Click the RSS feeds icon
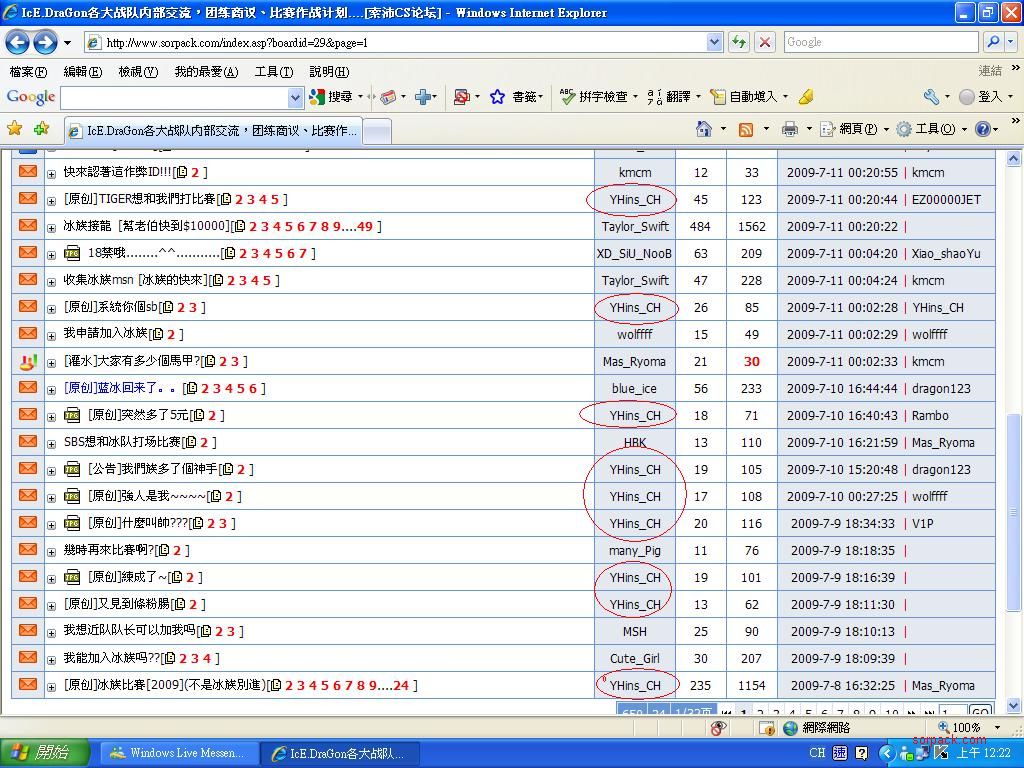 pos(745,129)
